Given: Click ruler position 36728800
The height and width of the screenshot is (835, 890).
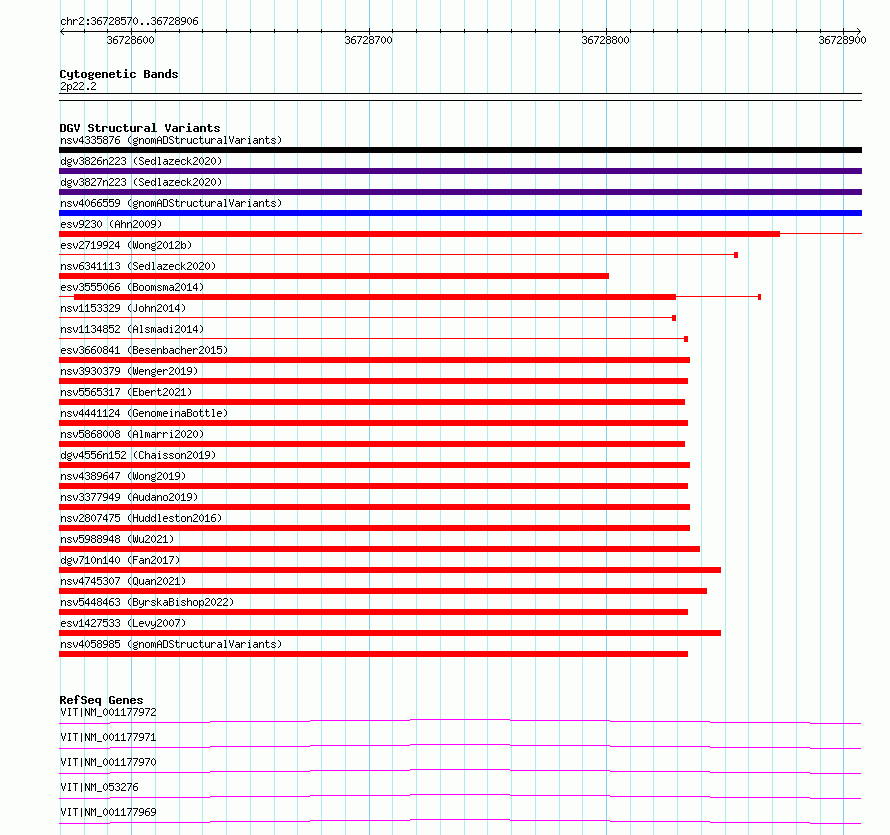Looking at the screenshot, I should click(606, 40).
